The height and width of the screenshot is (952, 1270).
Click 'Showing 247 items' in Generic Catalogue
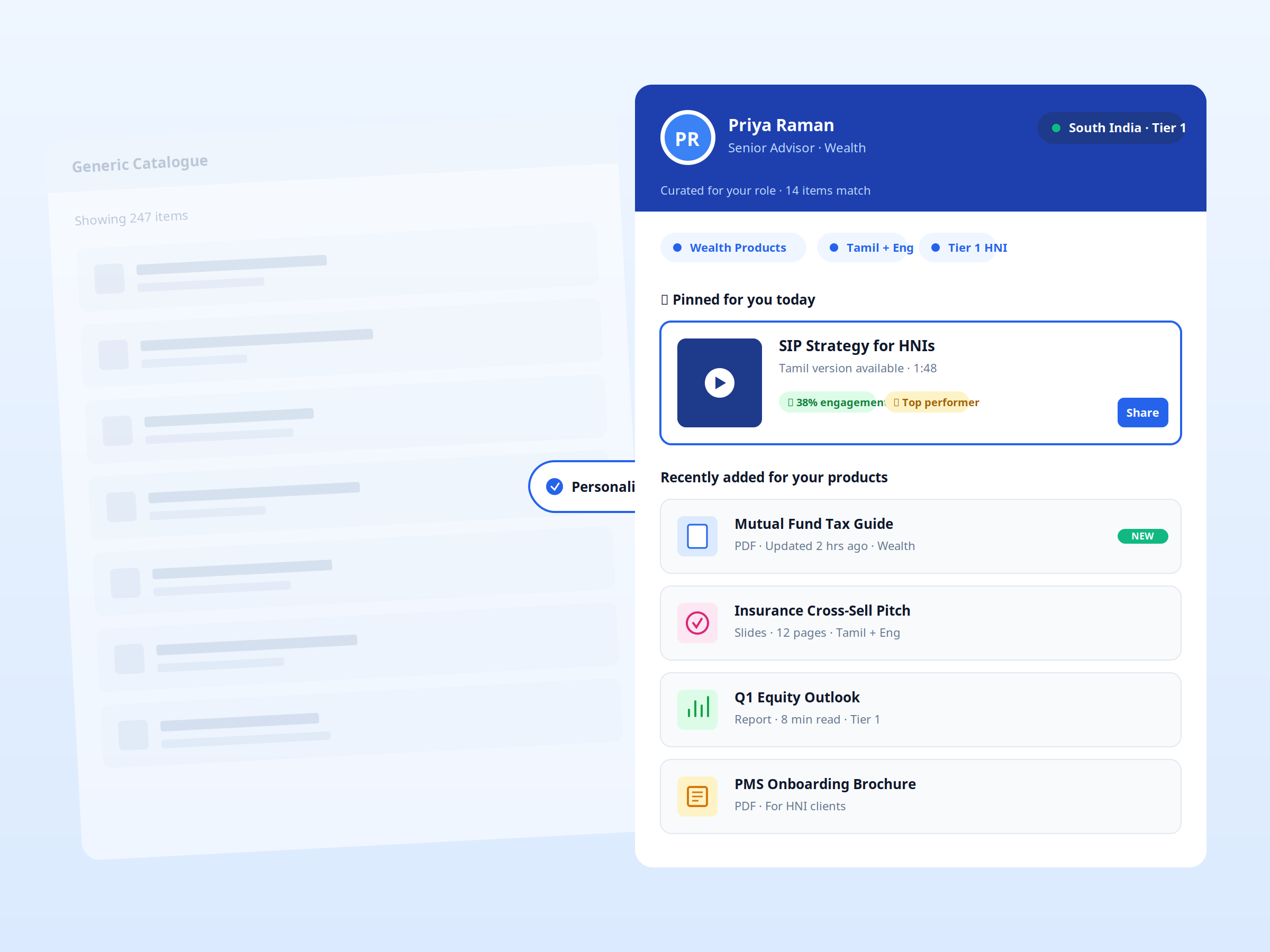[x=131, y=218]
